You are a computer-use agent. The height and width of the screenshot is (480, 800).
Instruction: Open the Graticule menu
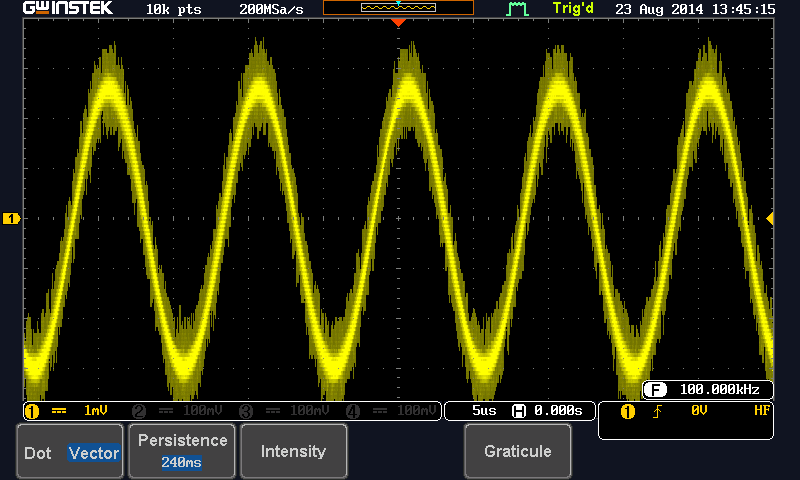coord(517,451)
